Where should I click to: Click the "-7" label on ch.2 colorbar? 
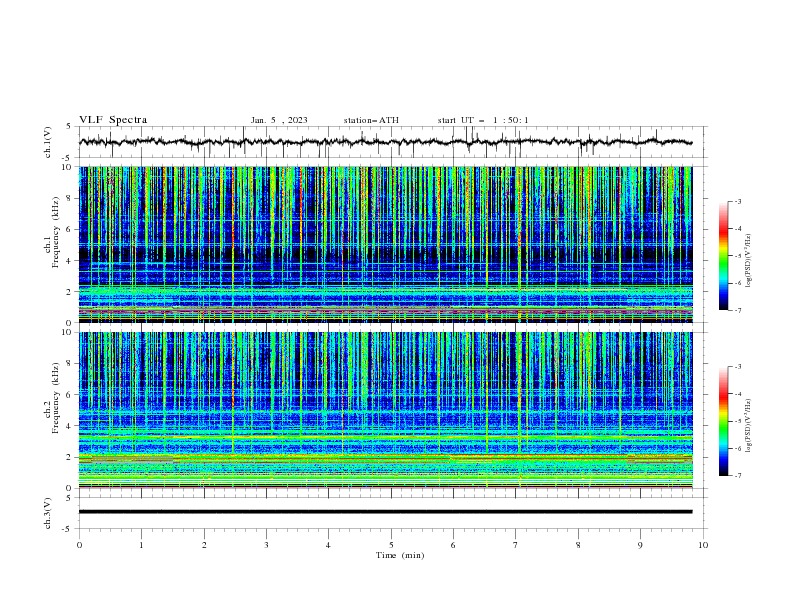[738, 475]
